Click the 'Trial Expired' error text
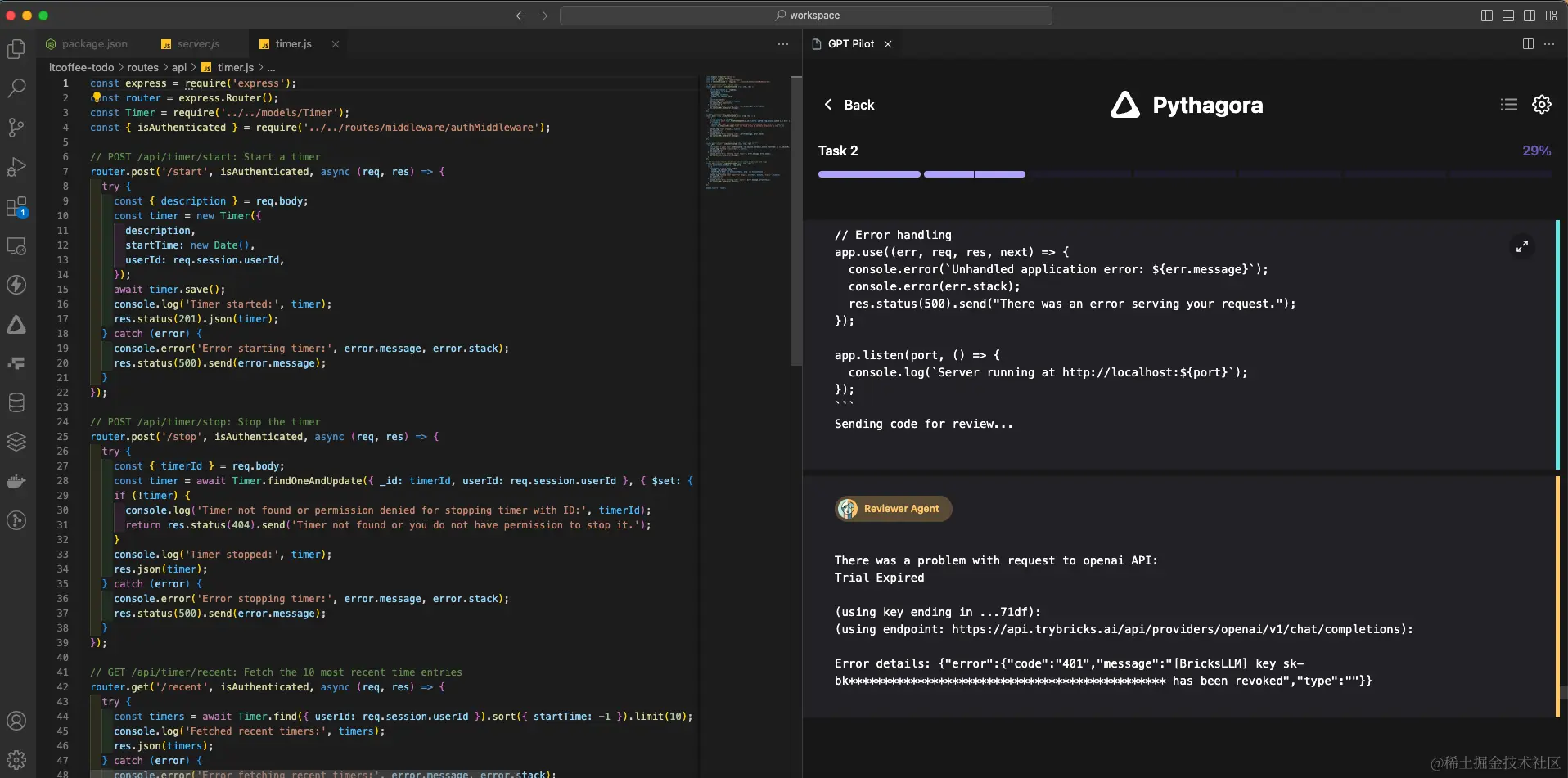 point(879,578)
